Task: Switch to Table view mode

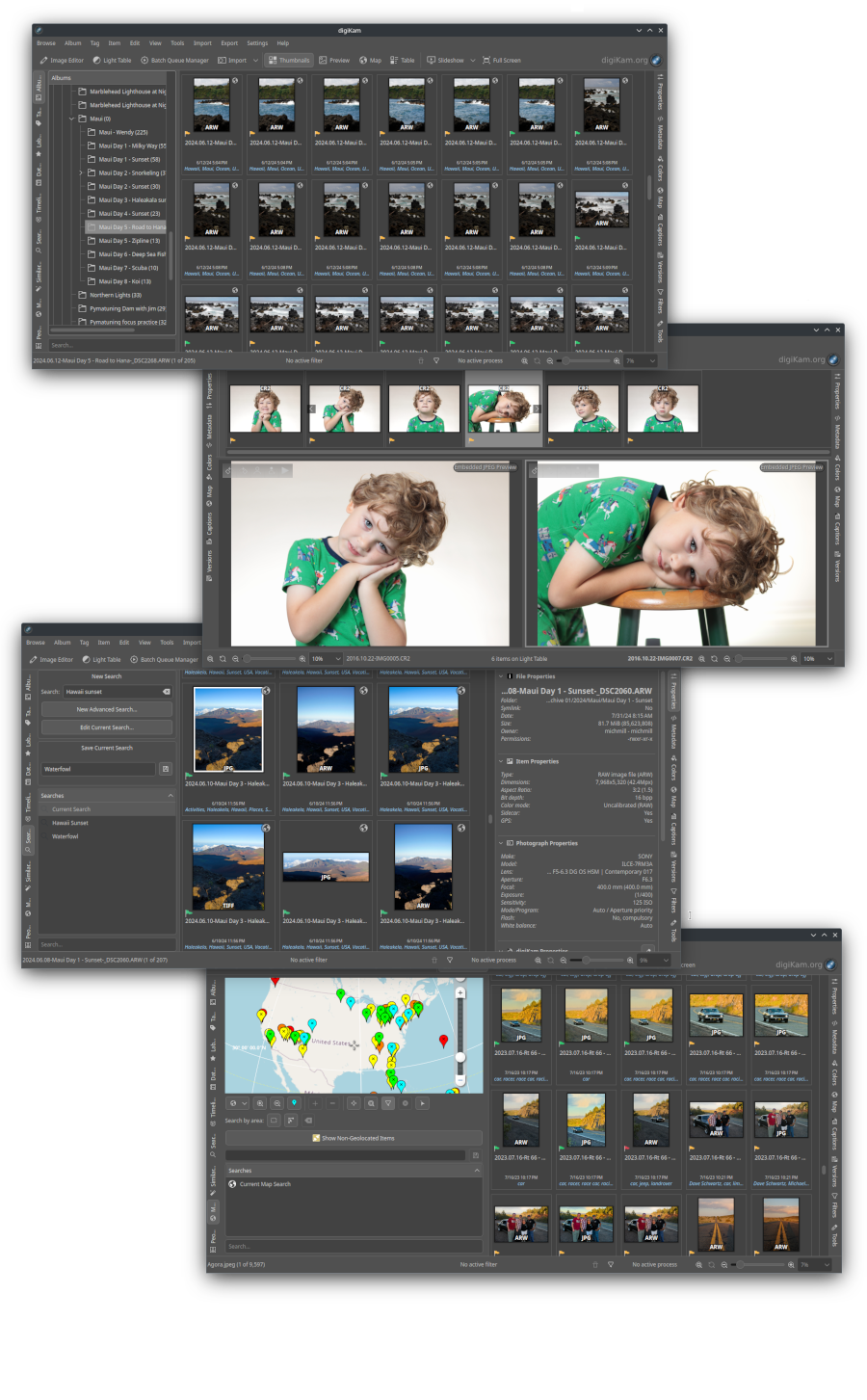Action: (x=402, y=60)
